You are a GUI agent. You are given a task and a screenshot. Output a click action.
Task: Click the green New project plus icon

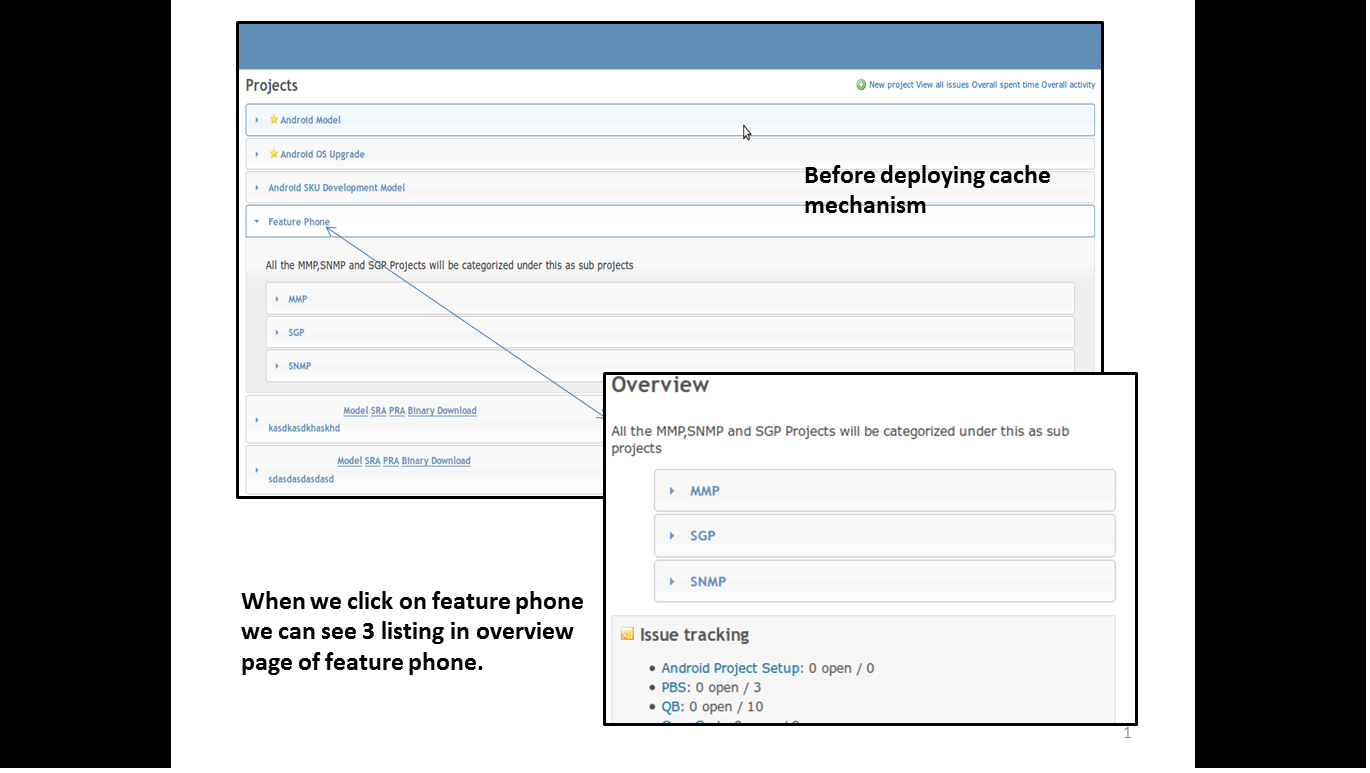[861, 85]
